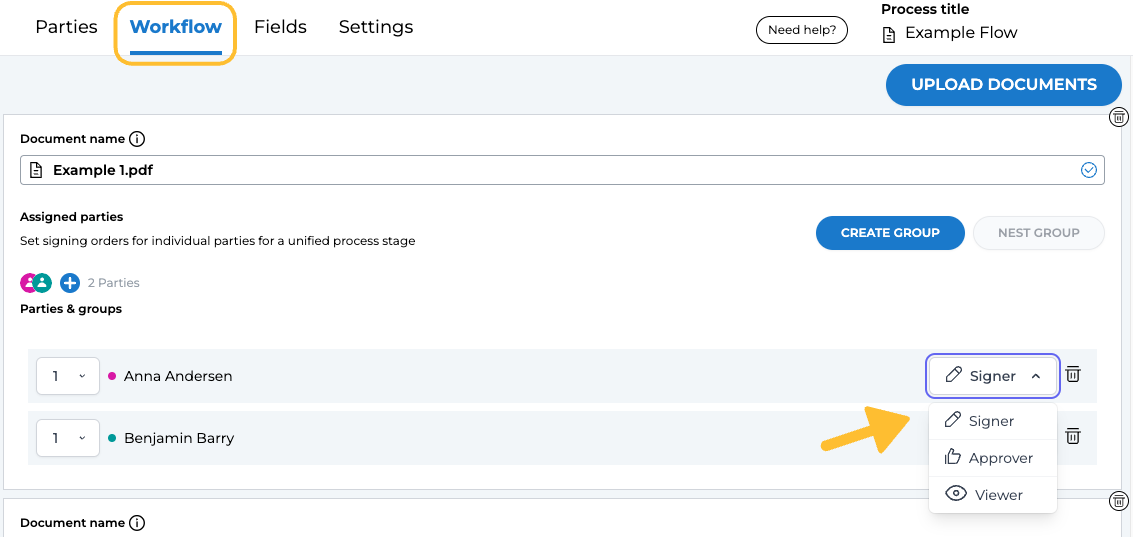The height and width of the screenshot is (537, 1133).
Task: Click the assigned parties avatar icons
Action: click(37, 283)
